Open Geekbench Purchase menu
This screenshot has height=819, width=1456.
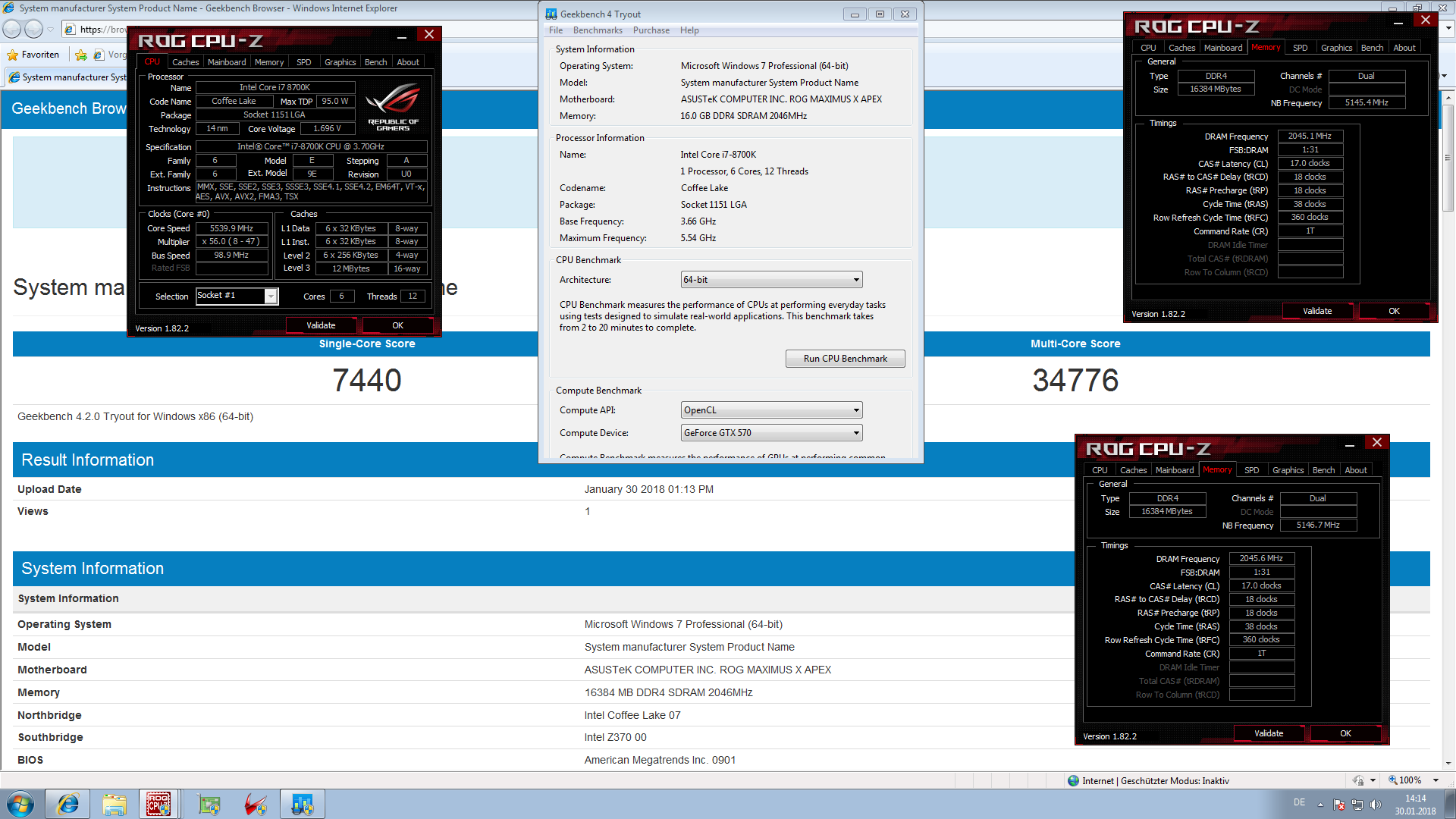tap(651, 30)
